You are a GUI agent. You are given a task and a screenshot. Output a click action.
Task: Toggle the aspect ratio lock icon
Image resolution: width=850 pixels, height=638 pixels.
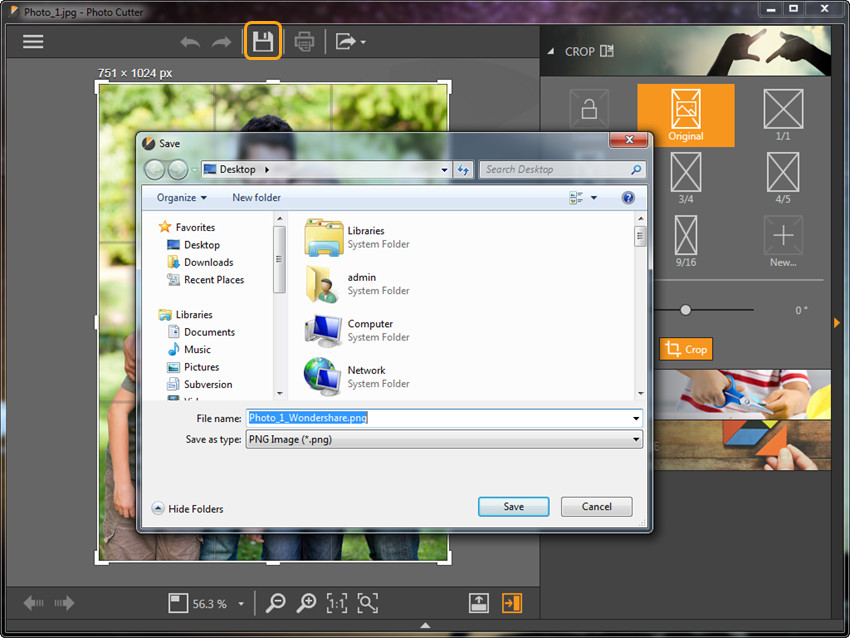pos(589,109)
